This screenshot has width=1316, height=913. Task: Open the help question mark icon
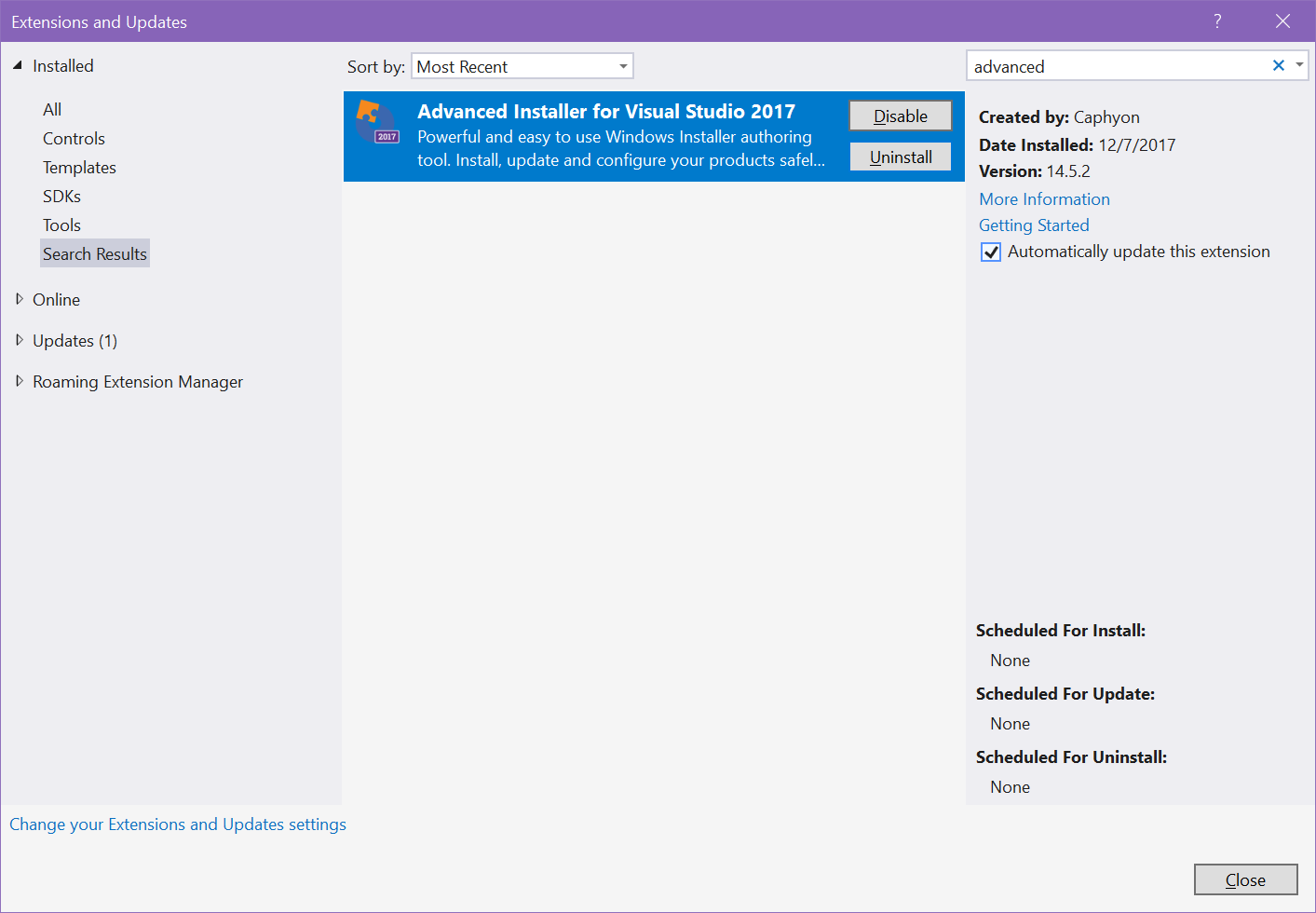(x=1217, y=21)
